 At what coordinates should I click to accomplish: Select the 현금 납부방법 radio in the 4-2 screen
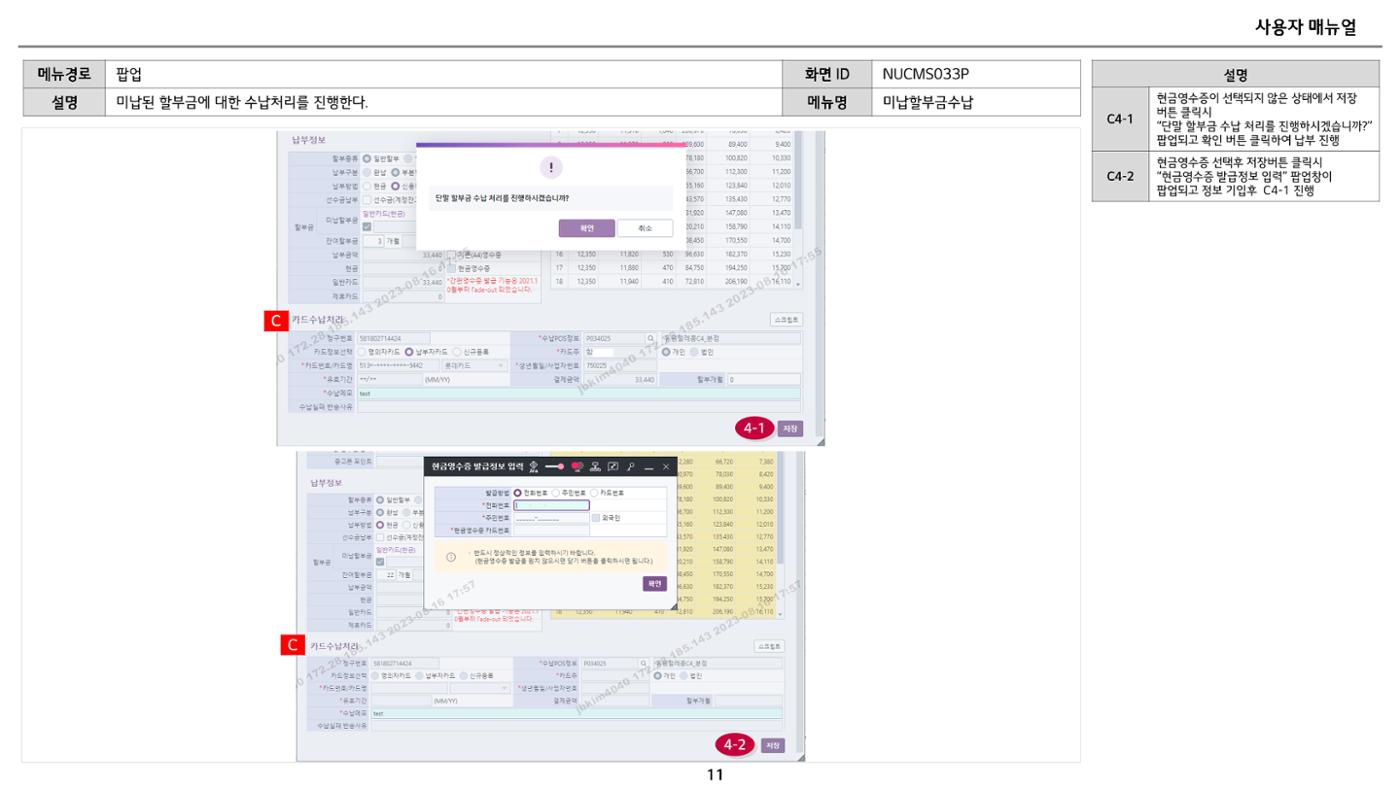pos(380,525)
